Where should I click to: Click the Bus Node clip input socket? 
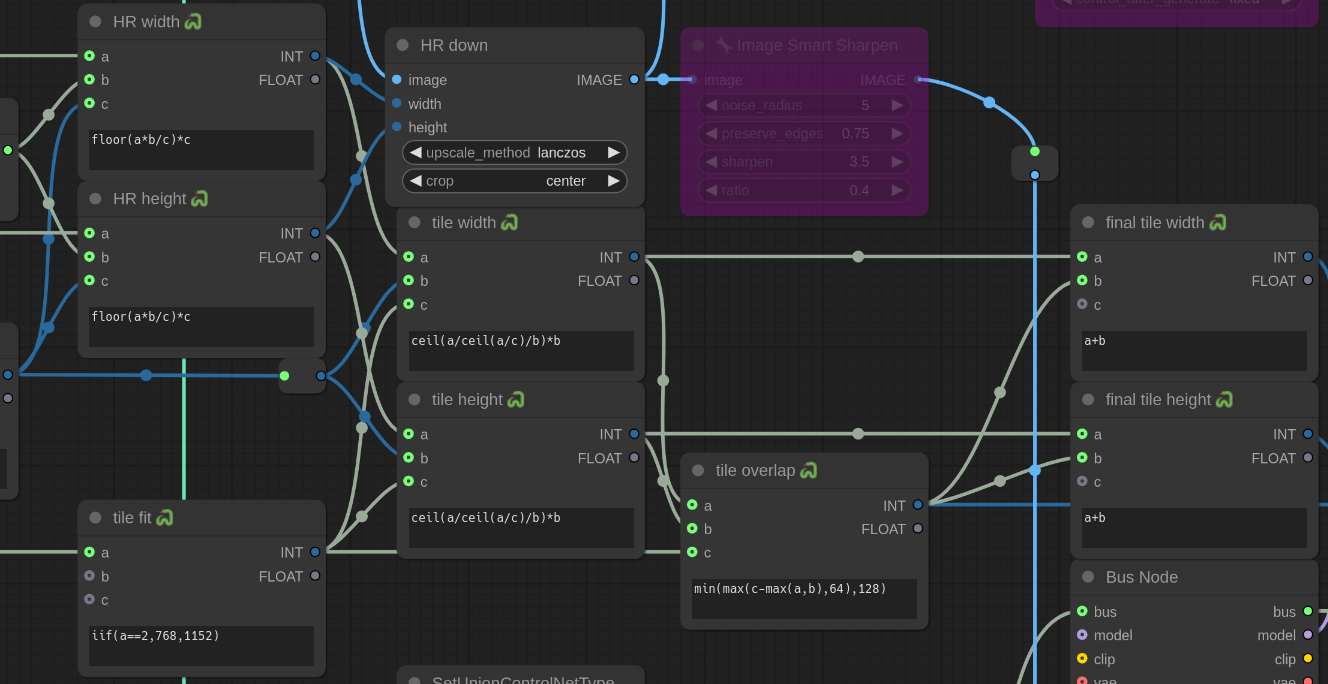tap(1082, 659)
